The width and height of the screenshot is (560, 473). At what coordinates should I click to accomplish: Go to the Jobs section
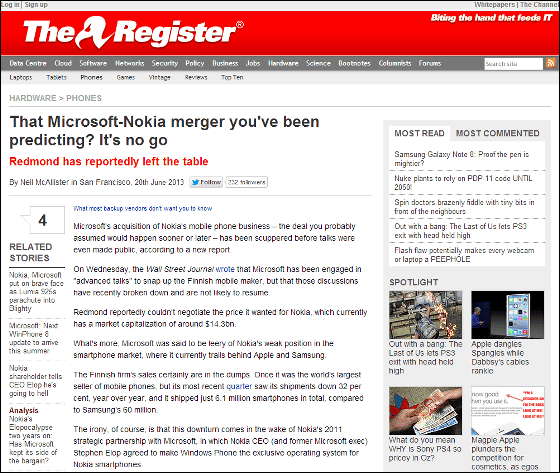coord(253,63)
